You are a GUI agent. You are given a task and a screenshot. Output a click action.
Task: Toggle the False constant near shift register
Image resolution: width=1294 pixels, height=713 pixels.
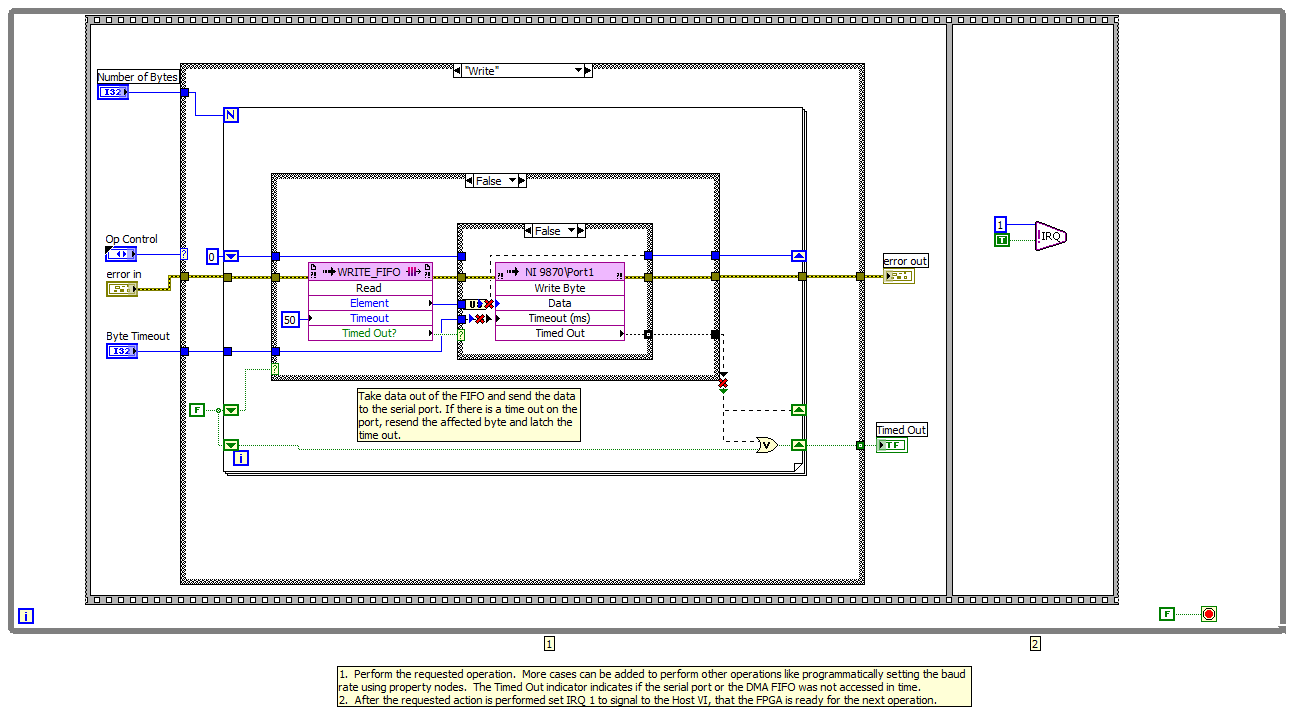tap(197, 410)
